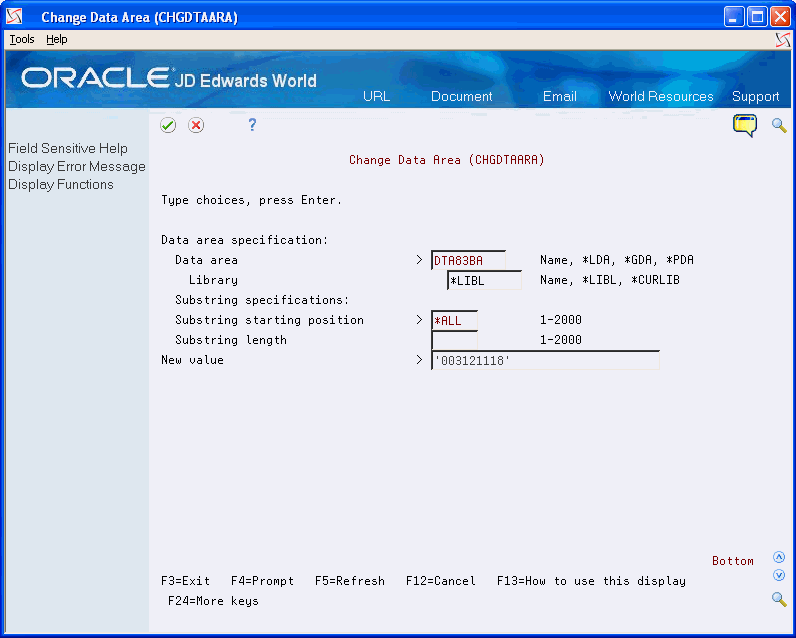Click the empty Substring length field
The width and height of the screenshot is (796, 638).
pyautogui.click(x=454, y=340)
